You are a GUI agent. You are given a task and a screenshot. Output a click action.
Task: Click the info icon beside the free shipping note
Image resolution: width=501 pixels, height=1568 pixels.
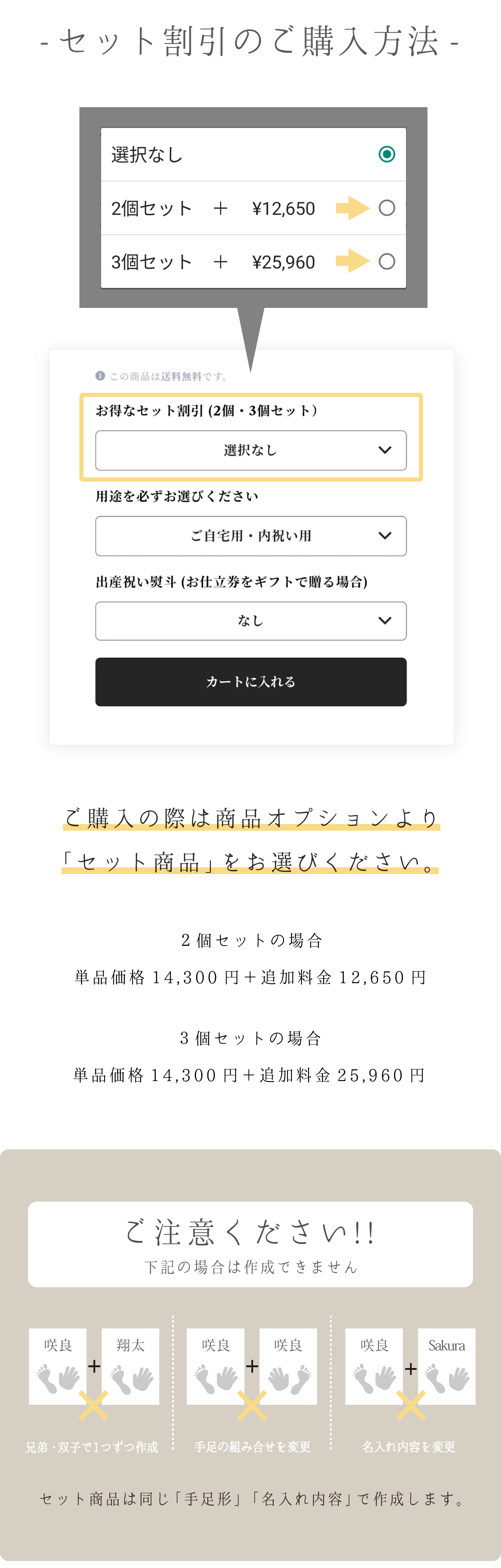pyautogui.click(x=100, y=375)
